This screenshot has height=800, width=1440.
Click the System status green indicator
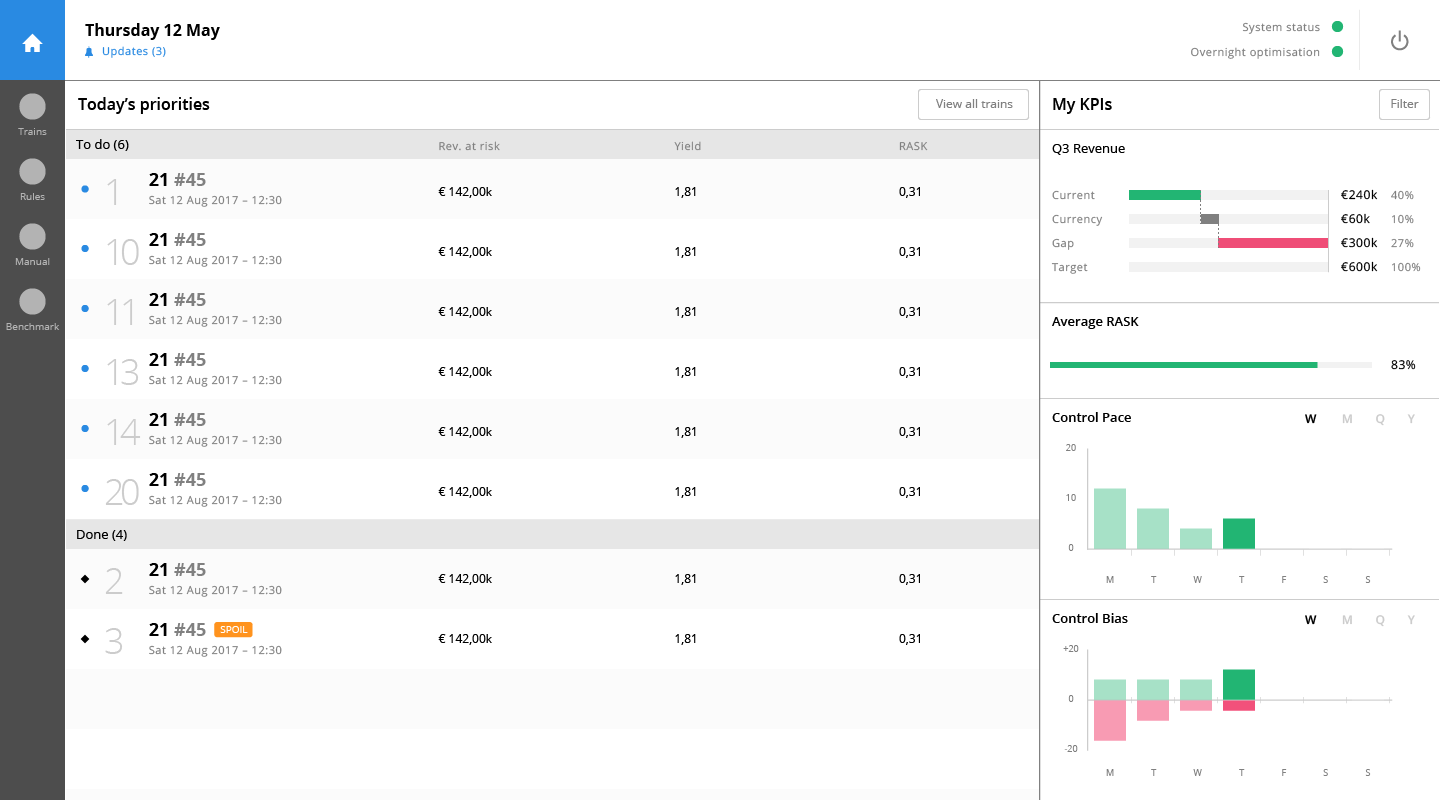click(1337, 27)
